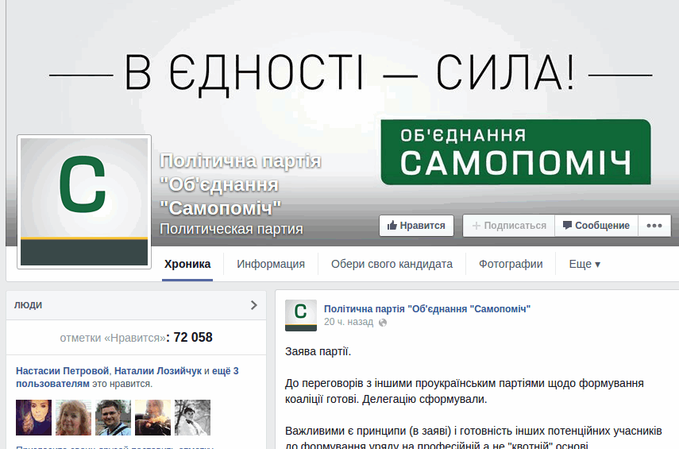The image size is (679, 449).
Task: Open the page profile picture with the green C
Action: pyautogui.click(x=84, y=202)
